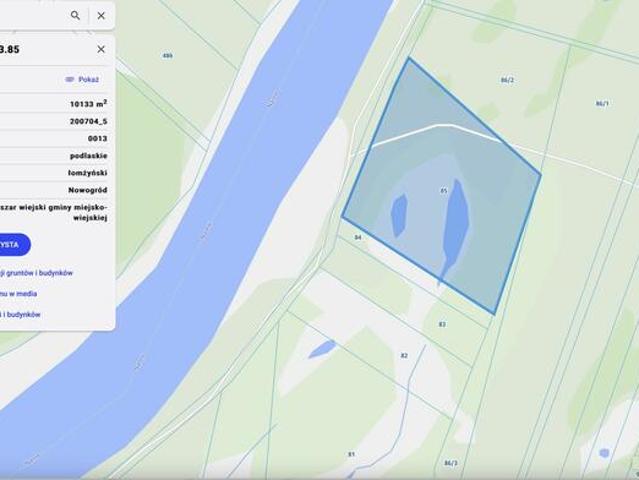Image resolution: width=639 pixels, height=480 pixels.
Task: Click the magnifying glass search icon
Action: 75,15
